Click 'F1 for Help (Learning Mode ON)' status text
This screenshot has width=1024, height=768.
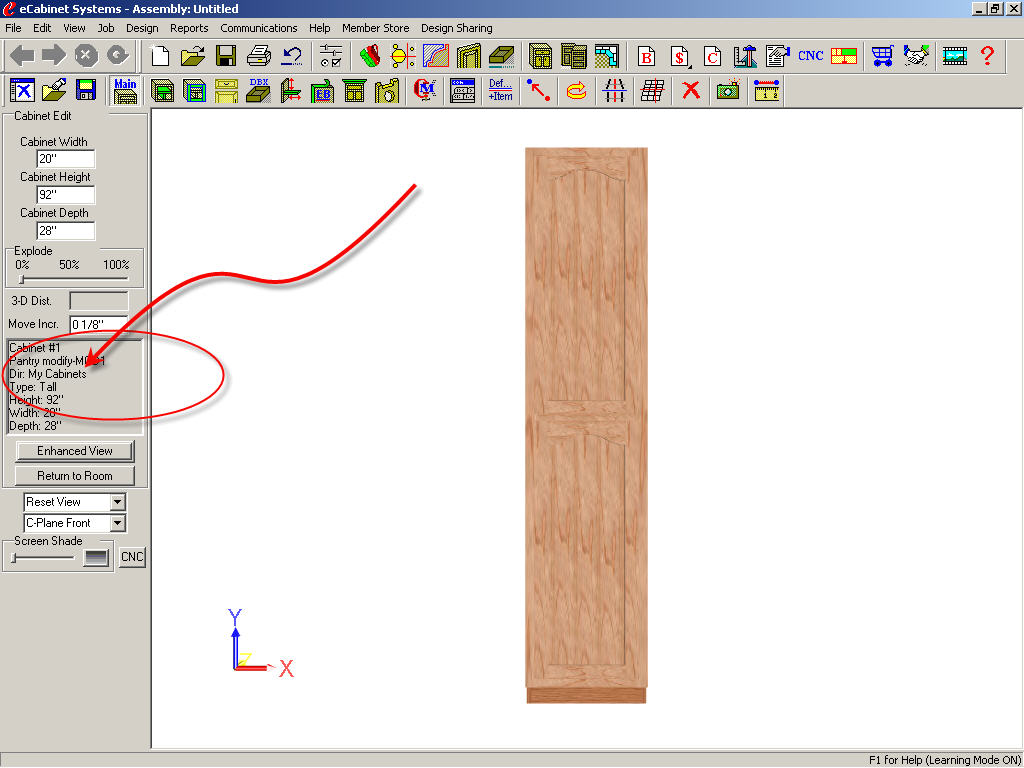[944, 760]
